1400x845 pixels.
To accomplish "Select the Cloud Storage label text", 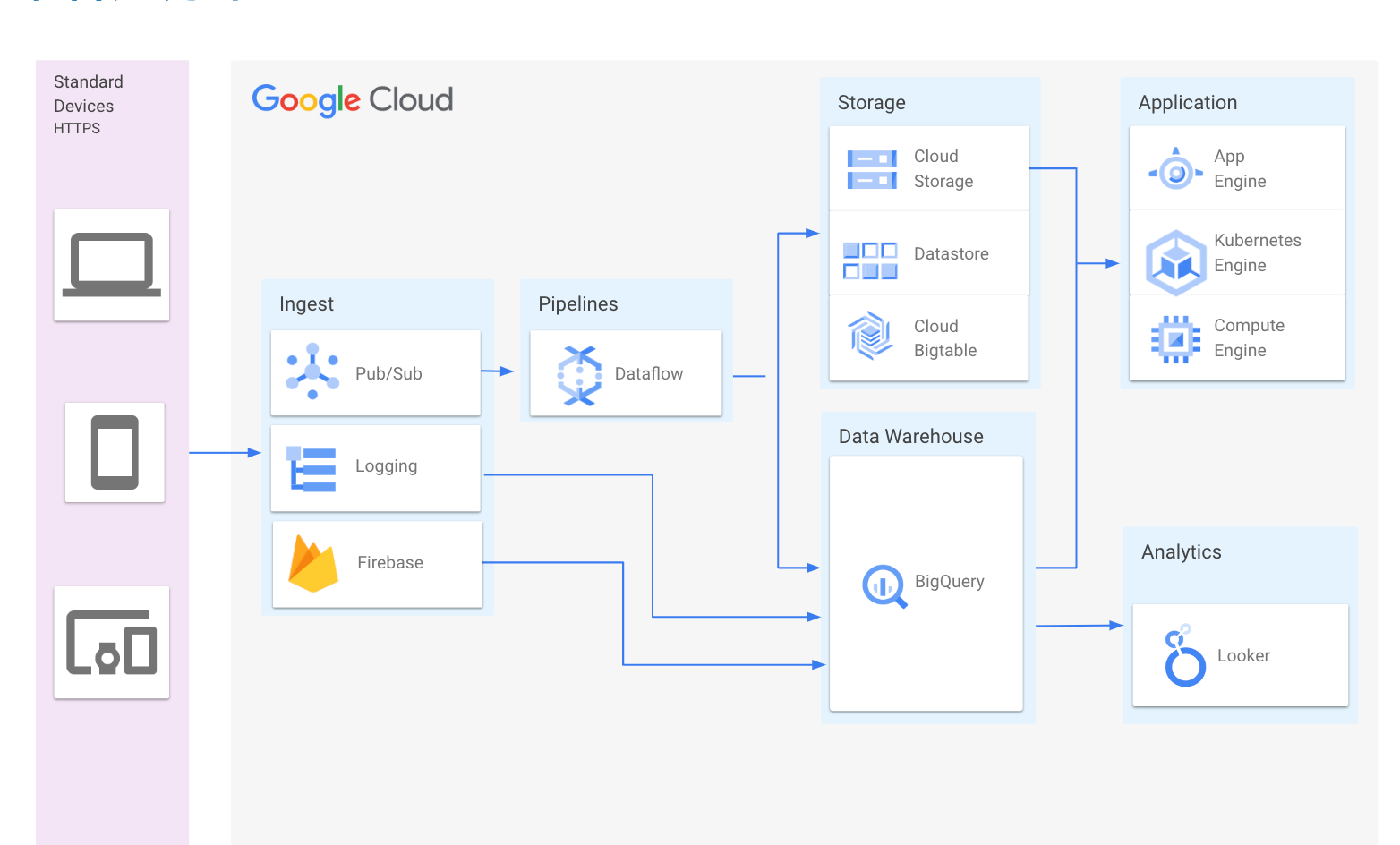I will 943,168.
